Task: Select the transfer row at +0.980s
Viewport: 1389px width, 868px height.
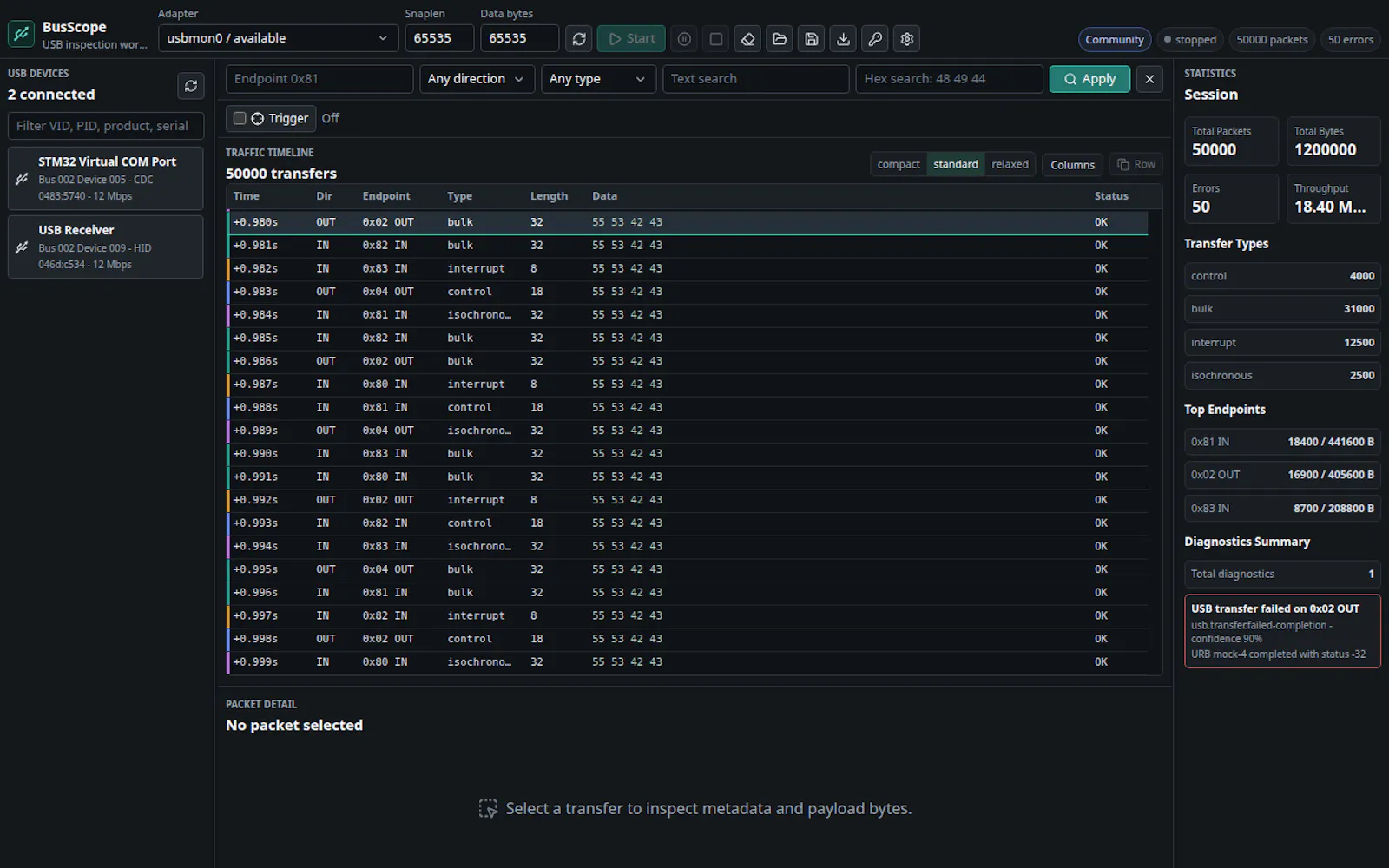Action: [x=688, y=222]
